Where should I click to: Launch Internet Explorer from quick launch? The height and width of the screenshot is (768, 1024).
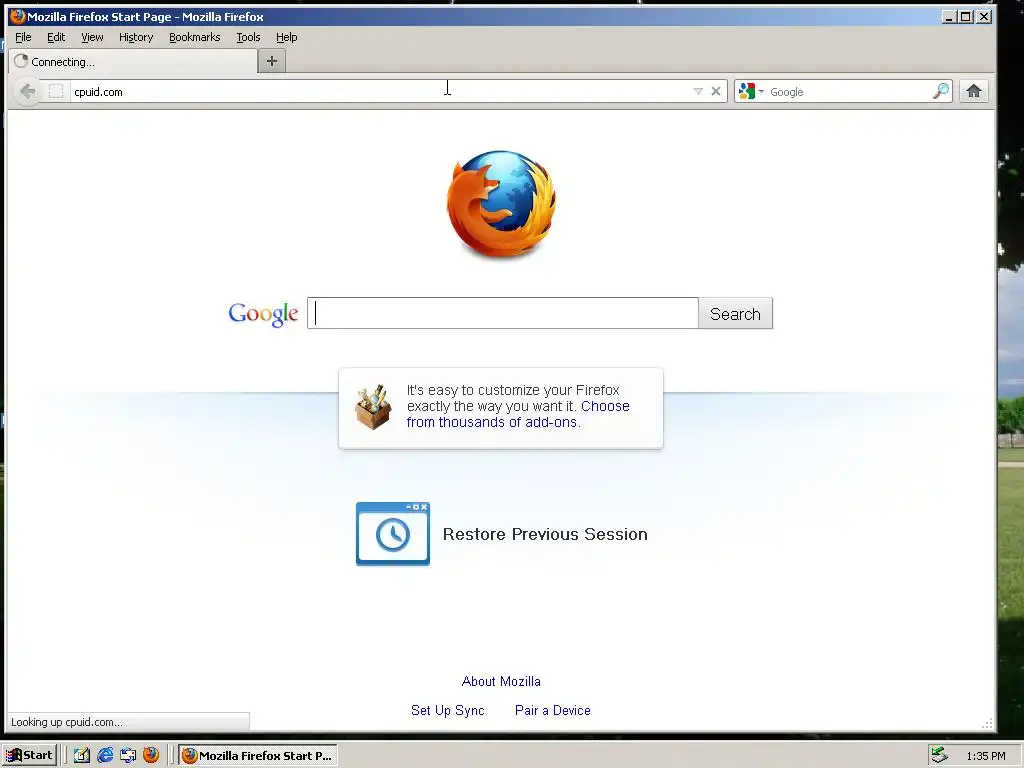pos(104,755)
